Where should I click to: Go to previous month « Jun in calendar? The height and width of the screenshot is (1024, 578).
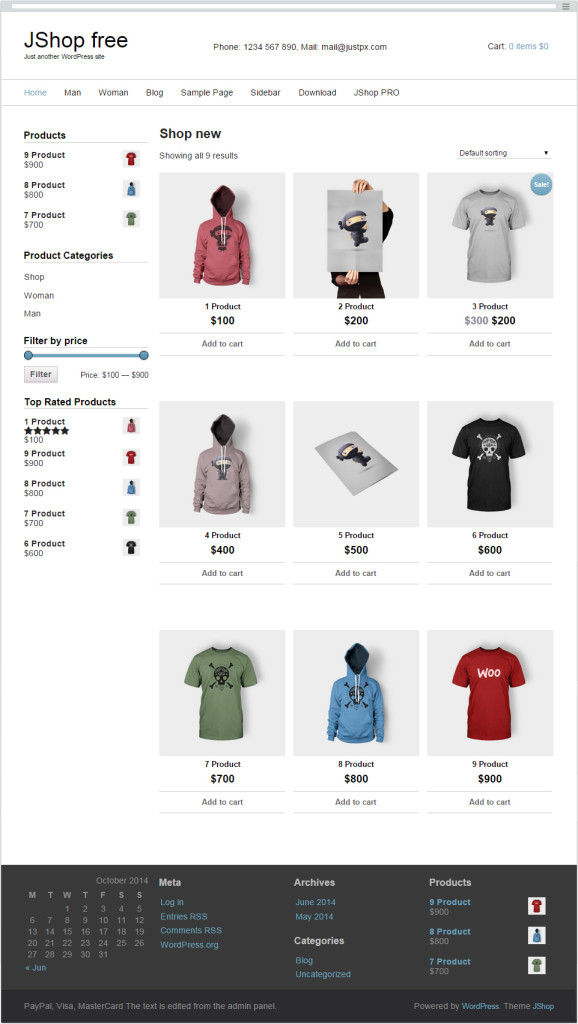click(35, 967)
